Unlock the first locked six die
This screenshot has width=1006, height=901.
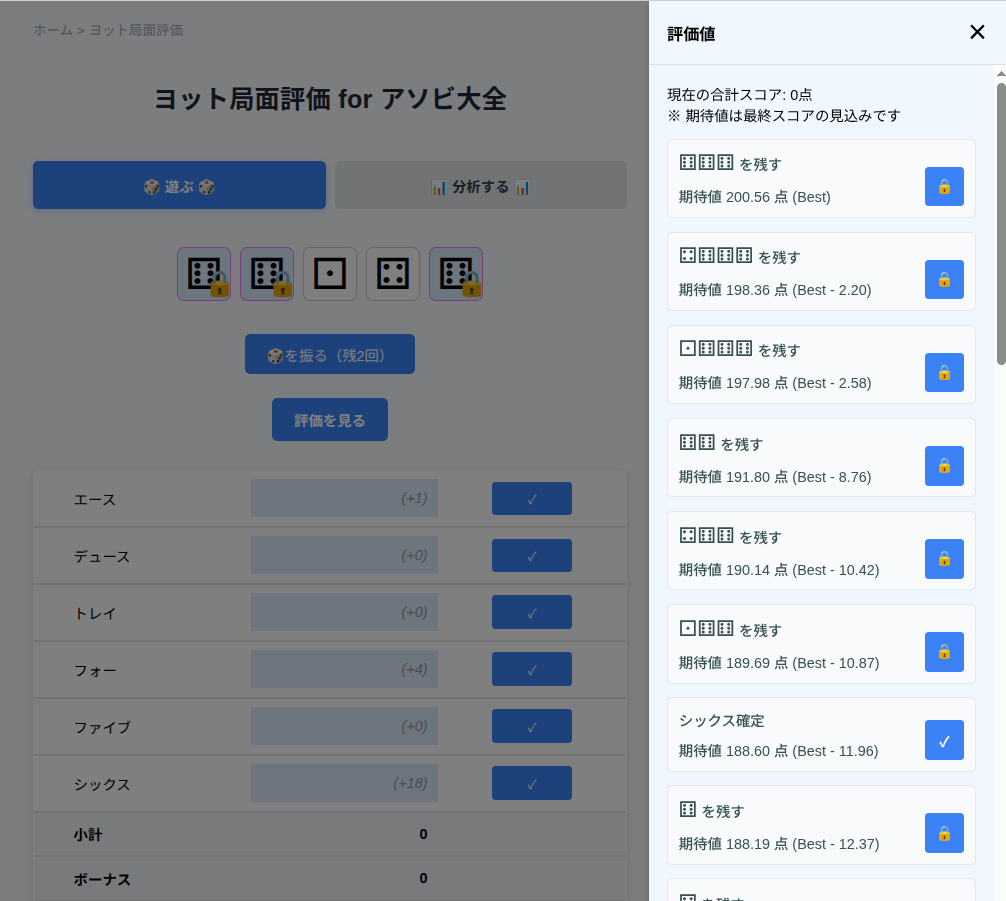coord(203,273)
